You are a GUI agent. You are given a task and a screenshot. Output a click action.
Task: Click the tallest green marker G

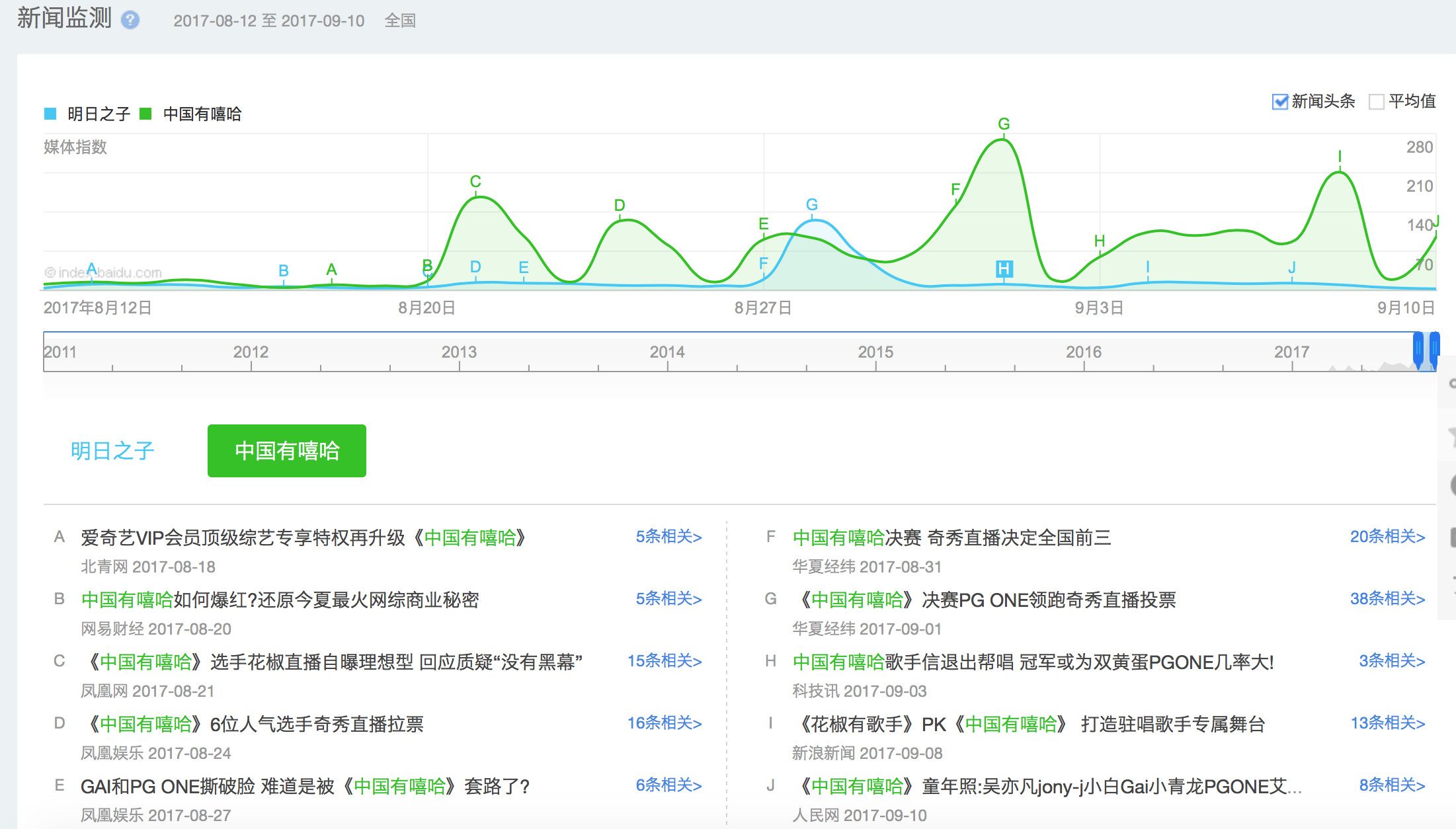point(1004,124)
